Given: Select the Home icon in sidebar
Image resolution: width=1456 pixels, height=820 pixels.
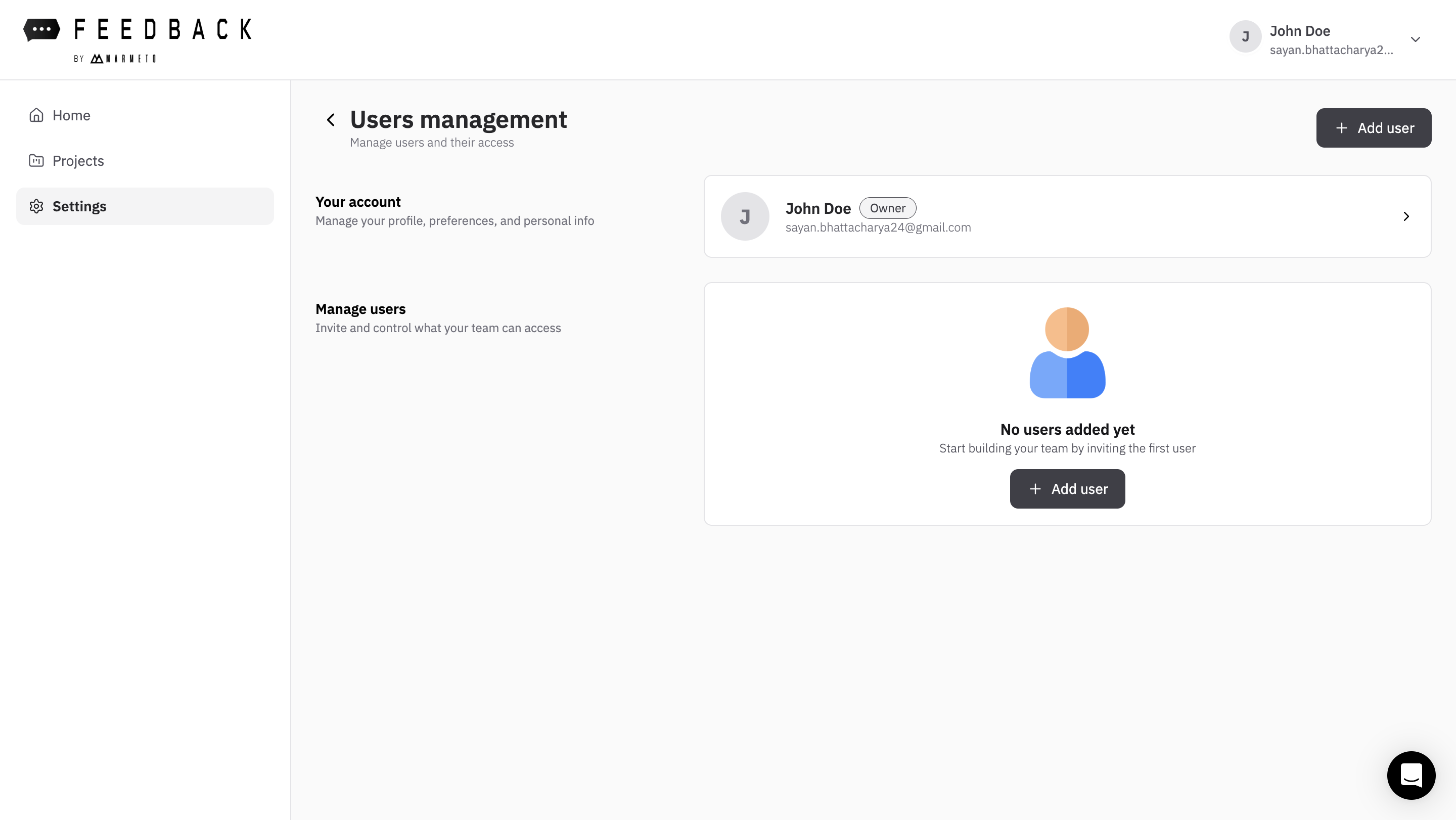Looking at the screenshot, I should (36, 115).
